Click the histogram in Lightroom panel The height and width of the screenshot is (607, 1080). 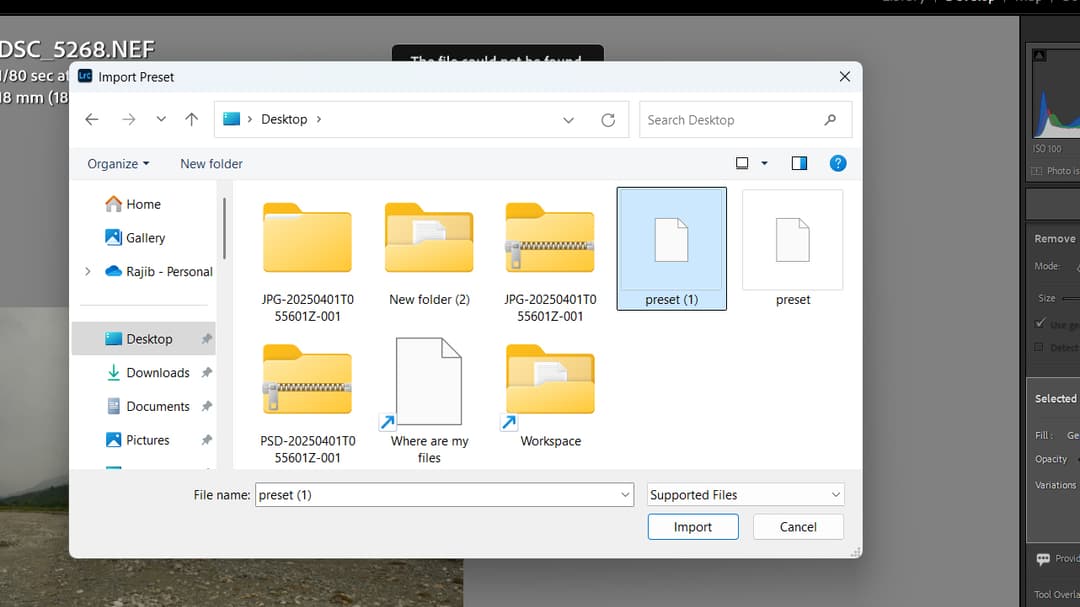coord(1056,94)
